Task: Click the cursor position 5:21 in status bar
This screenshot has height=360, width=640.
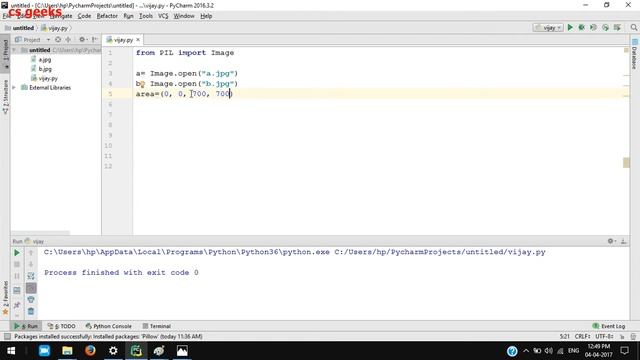Action: tap(564, 337)
